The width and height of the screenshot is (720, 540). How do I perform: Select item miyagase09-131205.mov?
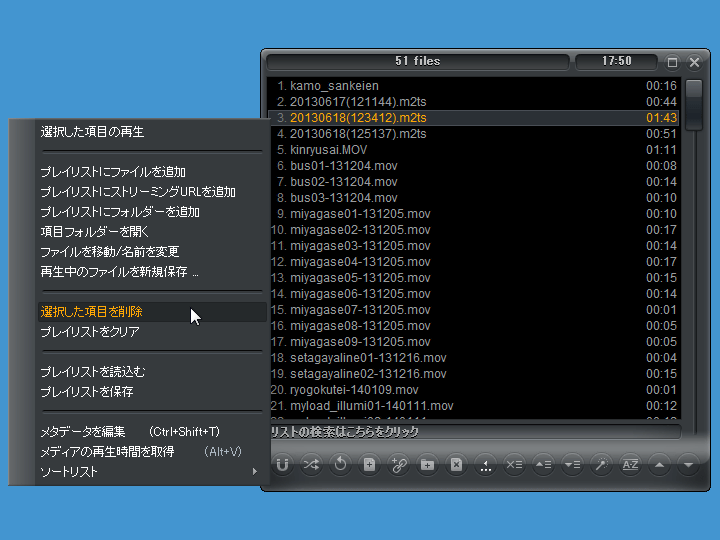tap(474, 342)
